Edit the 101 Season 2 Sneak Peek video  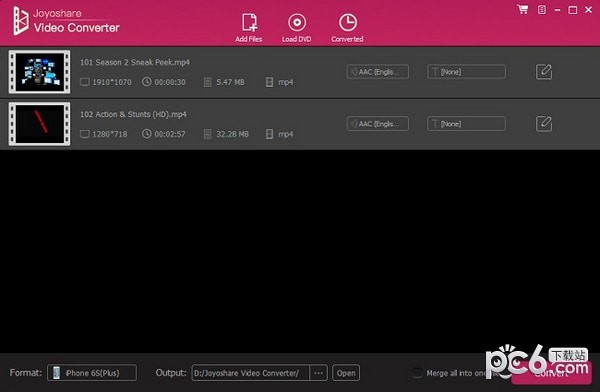point(544,72)
